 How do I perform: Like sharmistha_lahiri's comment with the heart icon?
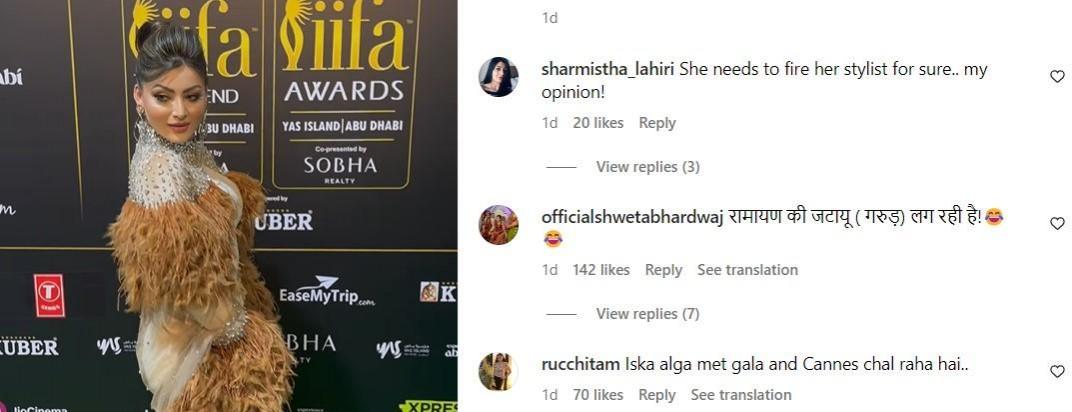[x=1057, y=77]
